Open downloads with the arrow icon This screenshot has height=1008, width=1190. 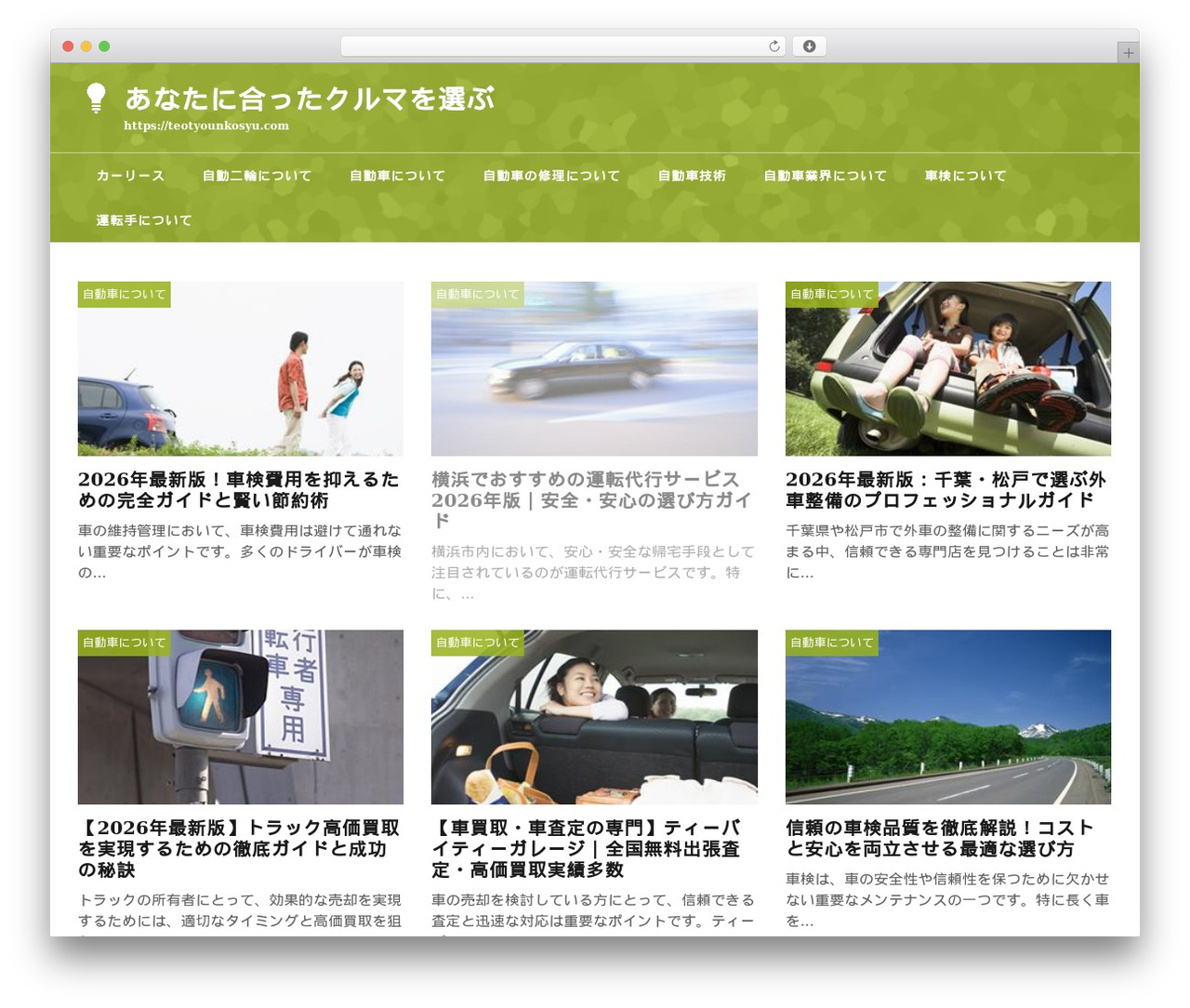point(809,46)
